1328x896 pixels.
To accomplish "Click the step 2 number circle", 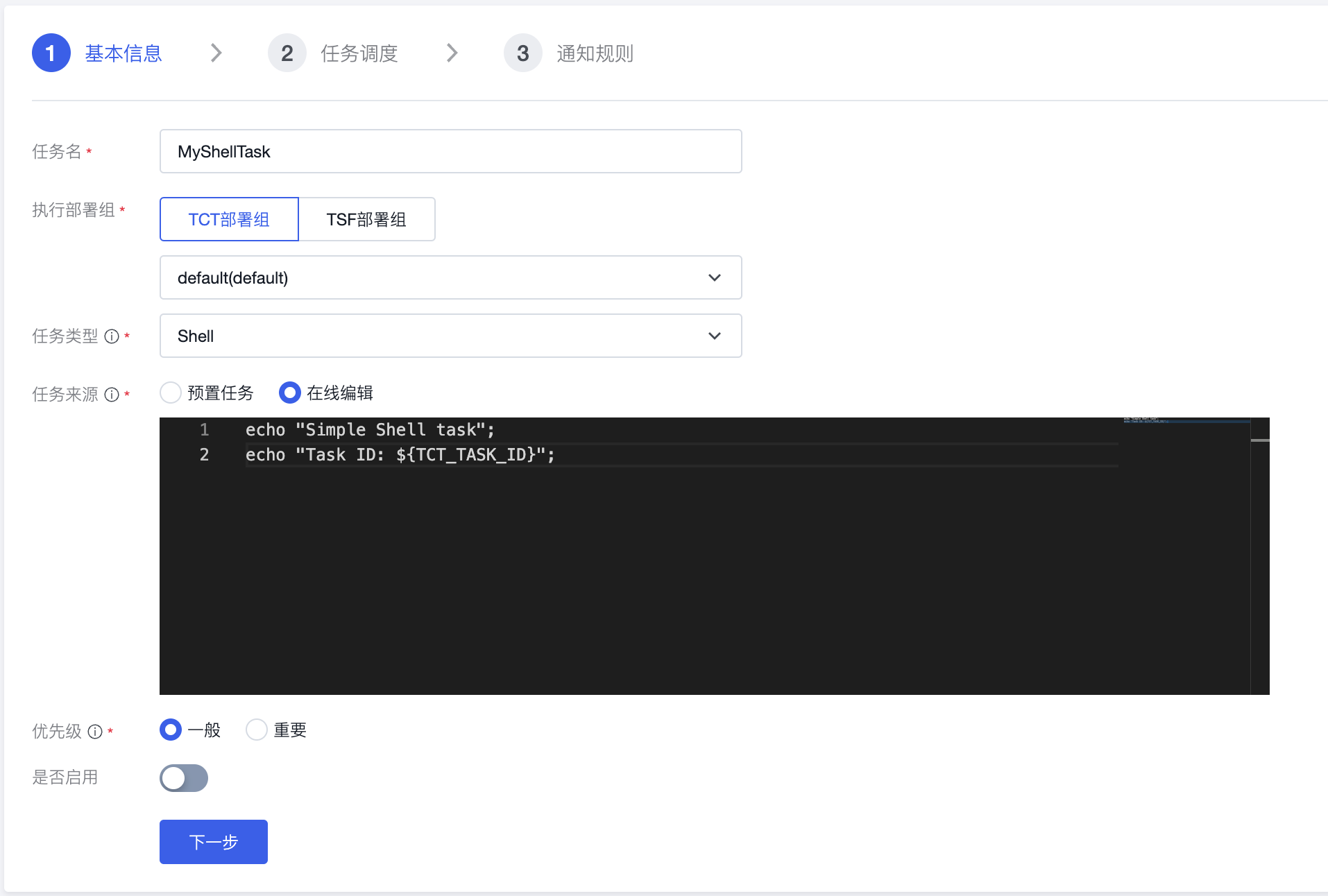I will pyautogui.click(x=287, y=53).
